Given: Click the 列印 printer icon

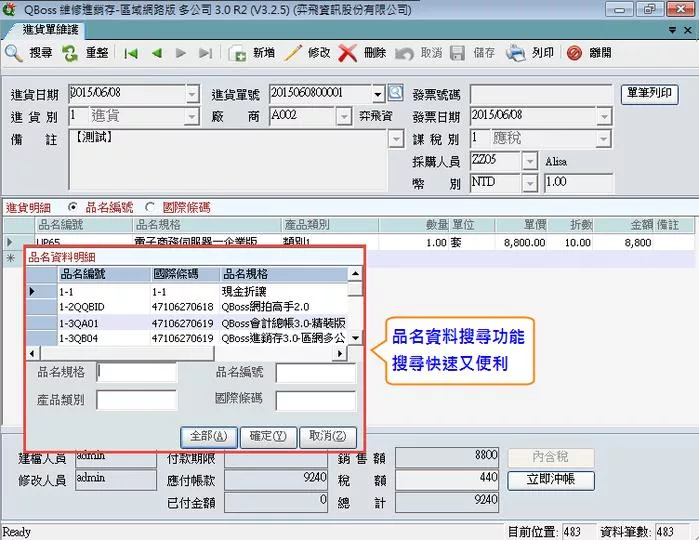Looking at the screenshot, I should tap(516, 53).
